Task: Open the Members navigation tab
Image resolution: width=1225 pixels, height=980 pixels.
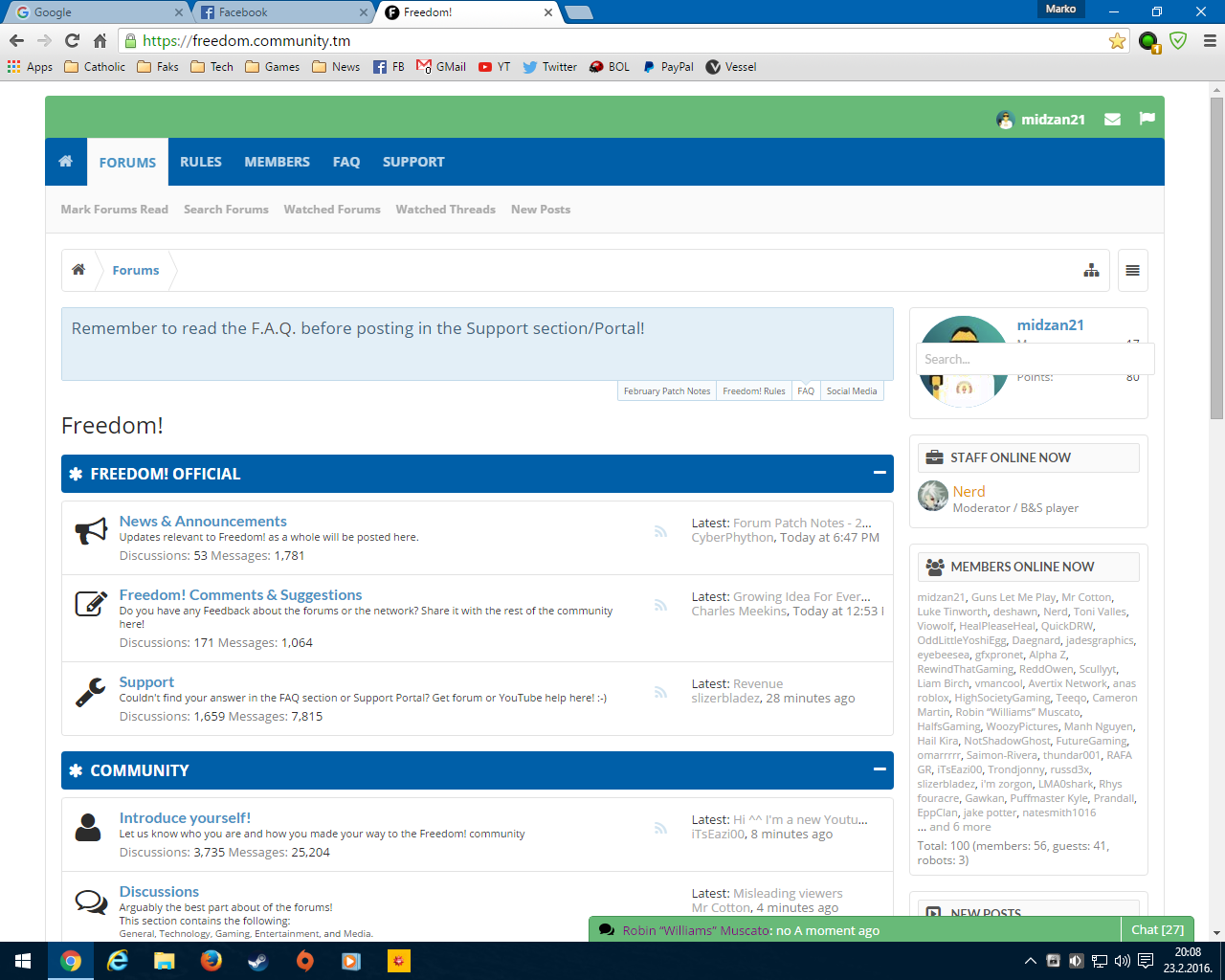Action: 277,162
